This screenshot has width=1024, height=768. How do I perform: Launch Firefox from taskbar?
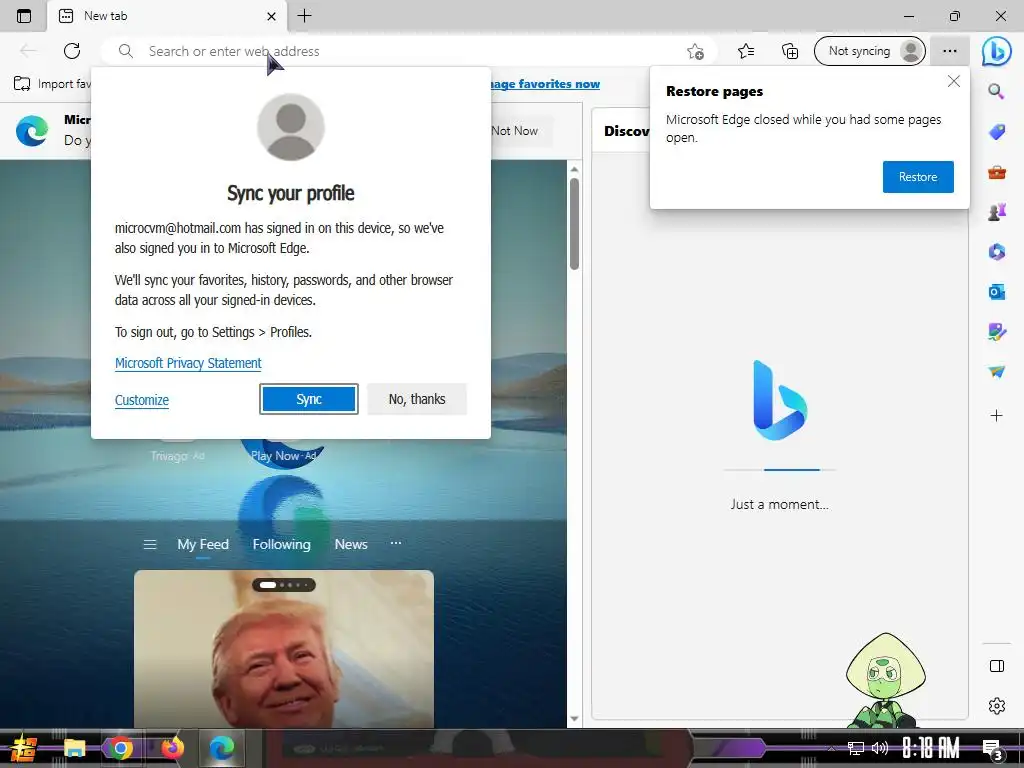pyautogui.click(x=172, y=748)
